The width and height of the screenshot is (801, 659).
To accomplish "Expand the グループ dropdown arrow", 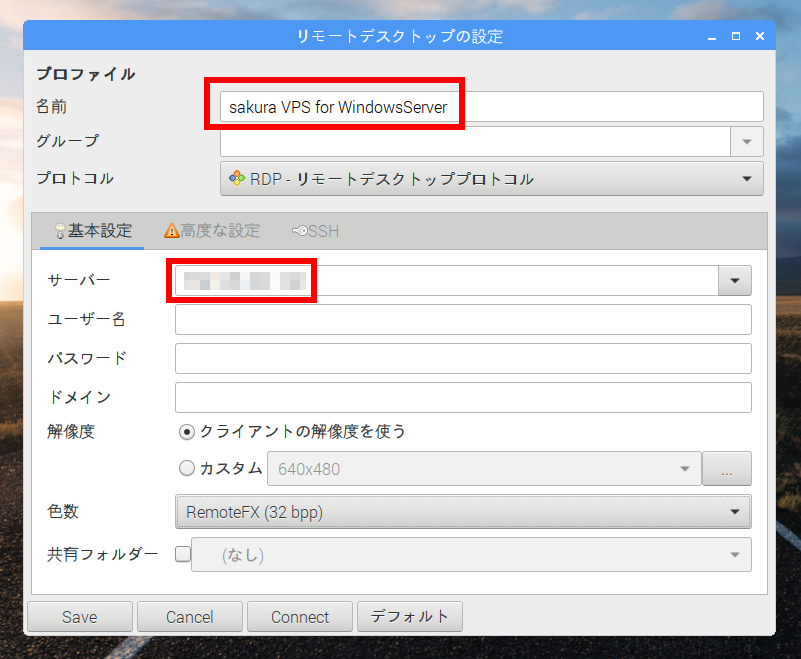I will tap(746, 142).
